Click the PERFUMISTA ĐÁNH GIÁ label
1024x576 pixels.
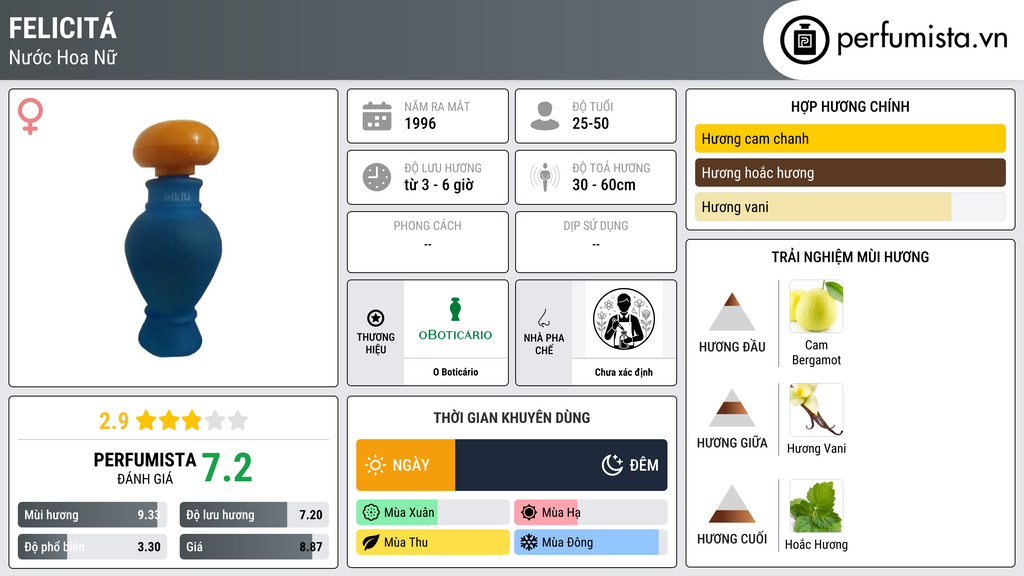[145, 468]
